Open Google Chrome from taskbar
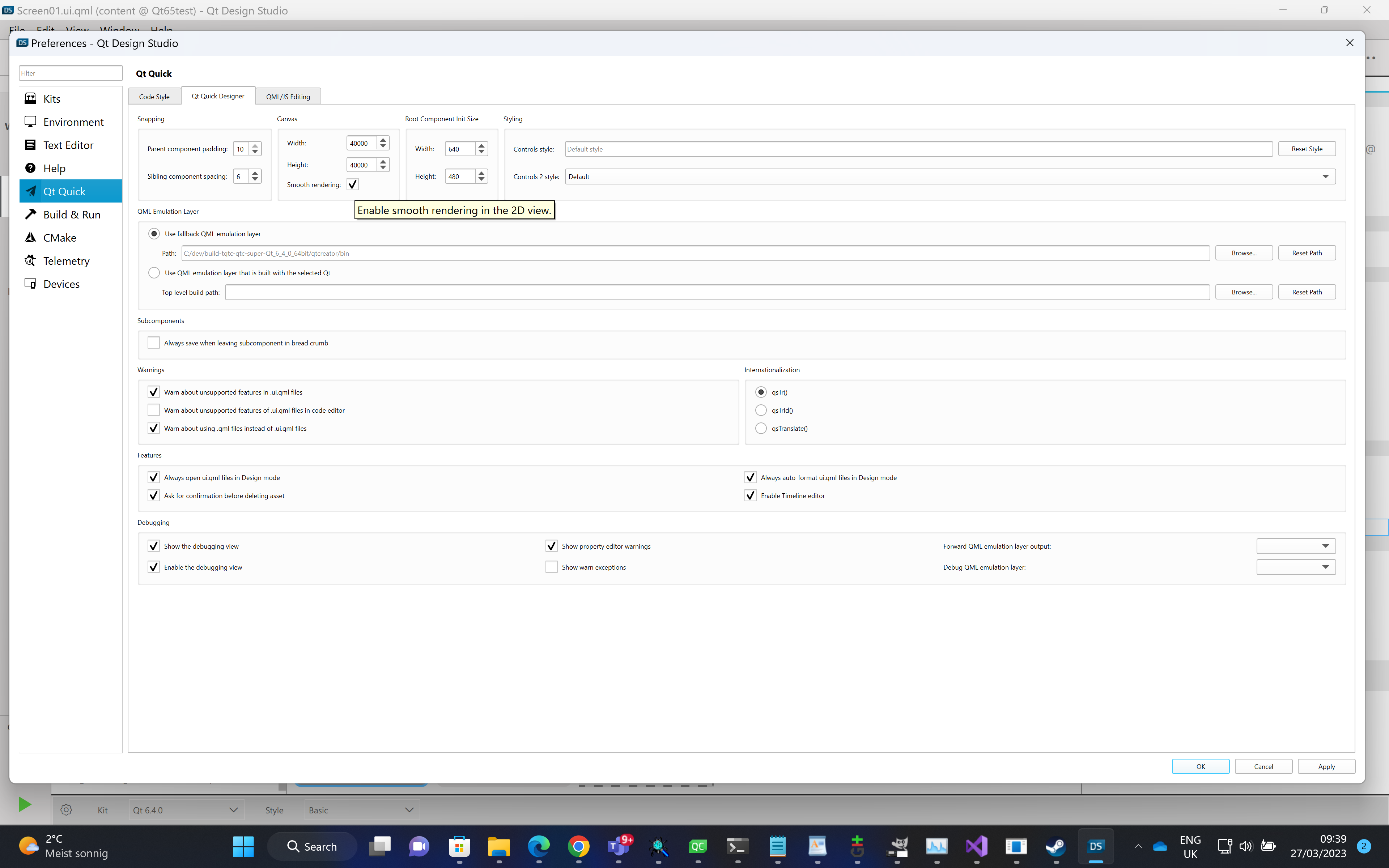 (578, 846)
